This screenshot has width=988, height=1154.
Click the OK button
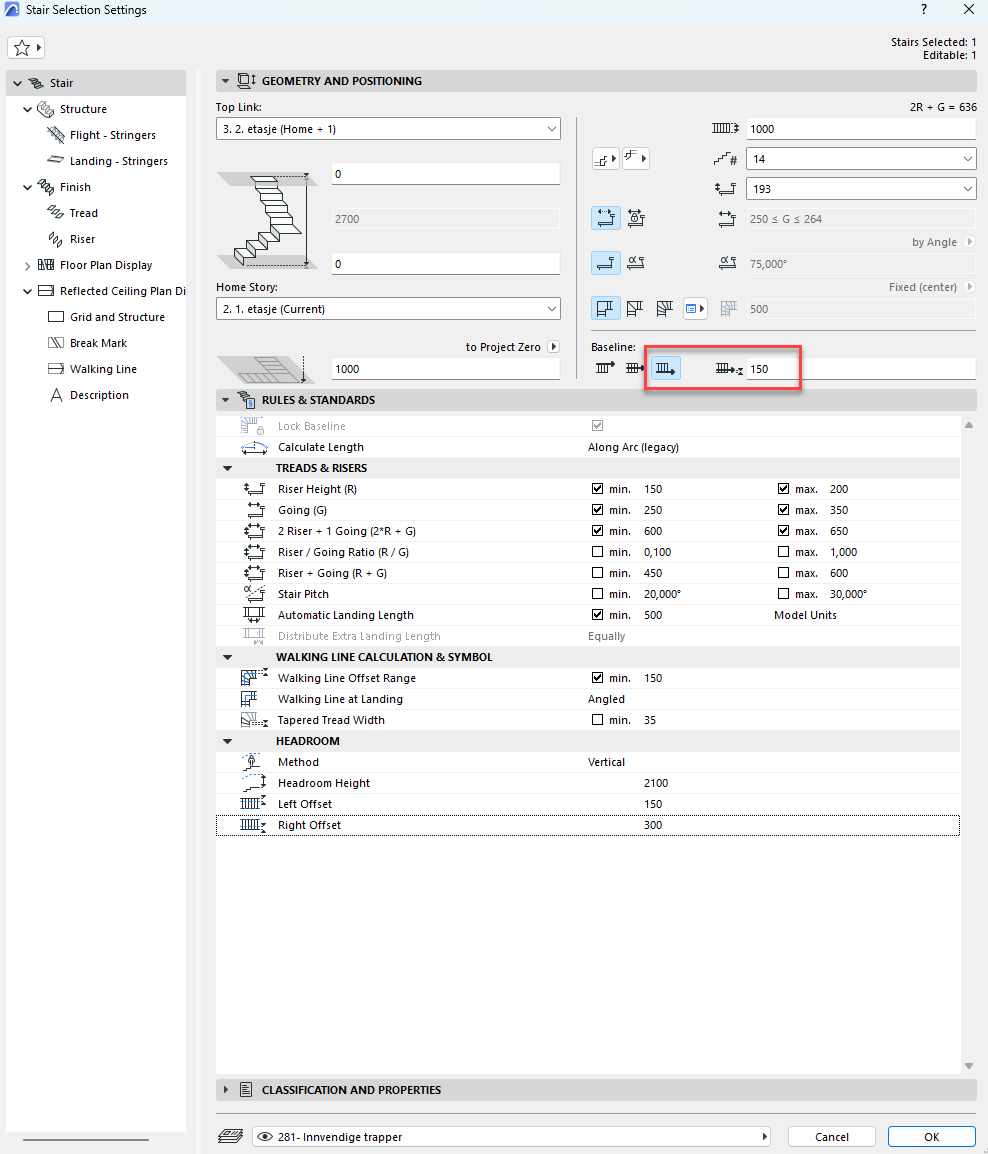931,1137
